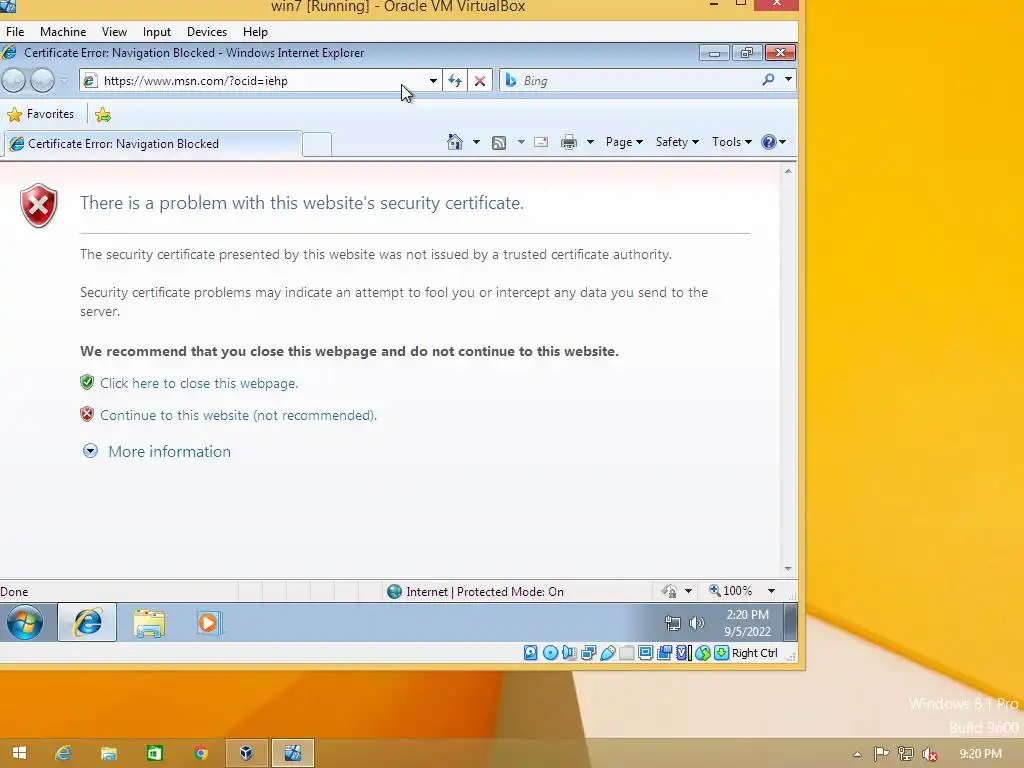The image size is (1024, 768).
Task: Click VirtualBox optical drive icon
Action: click(x=551, y=652)
